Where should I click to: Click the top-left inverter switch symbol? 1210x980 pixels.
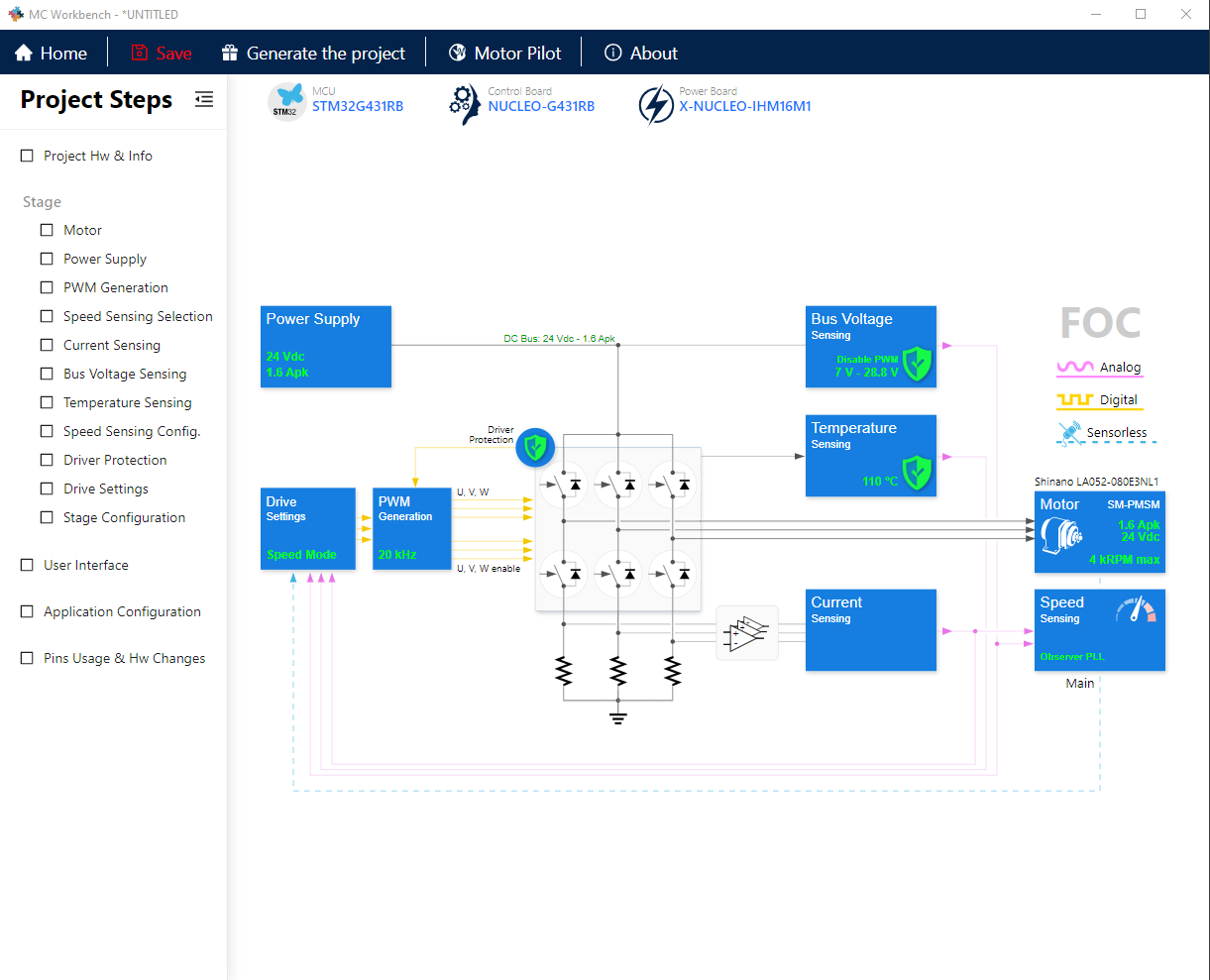tap(563, 485)
